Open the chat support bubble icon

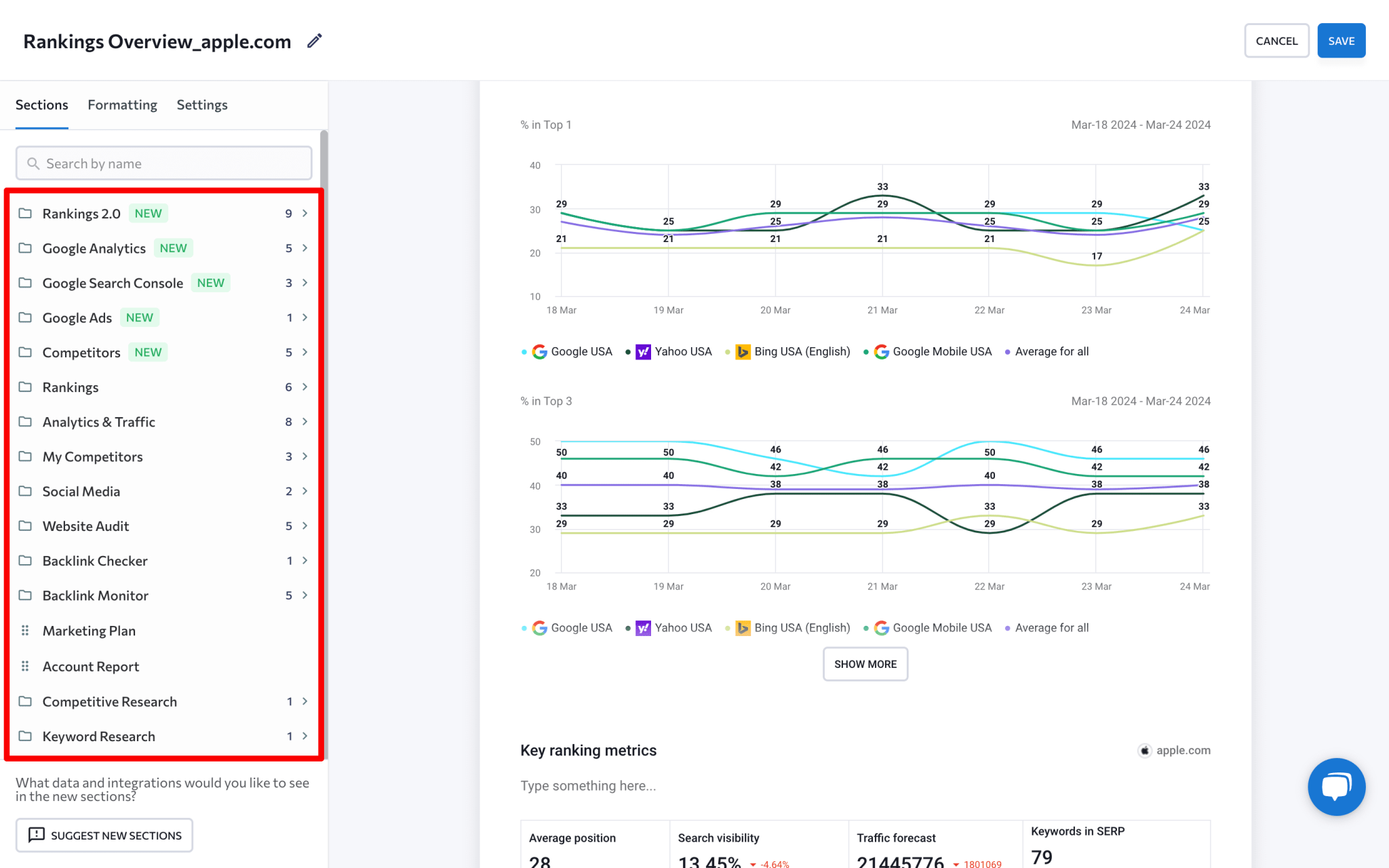point(1336,787)
